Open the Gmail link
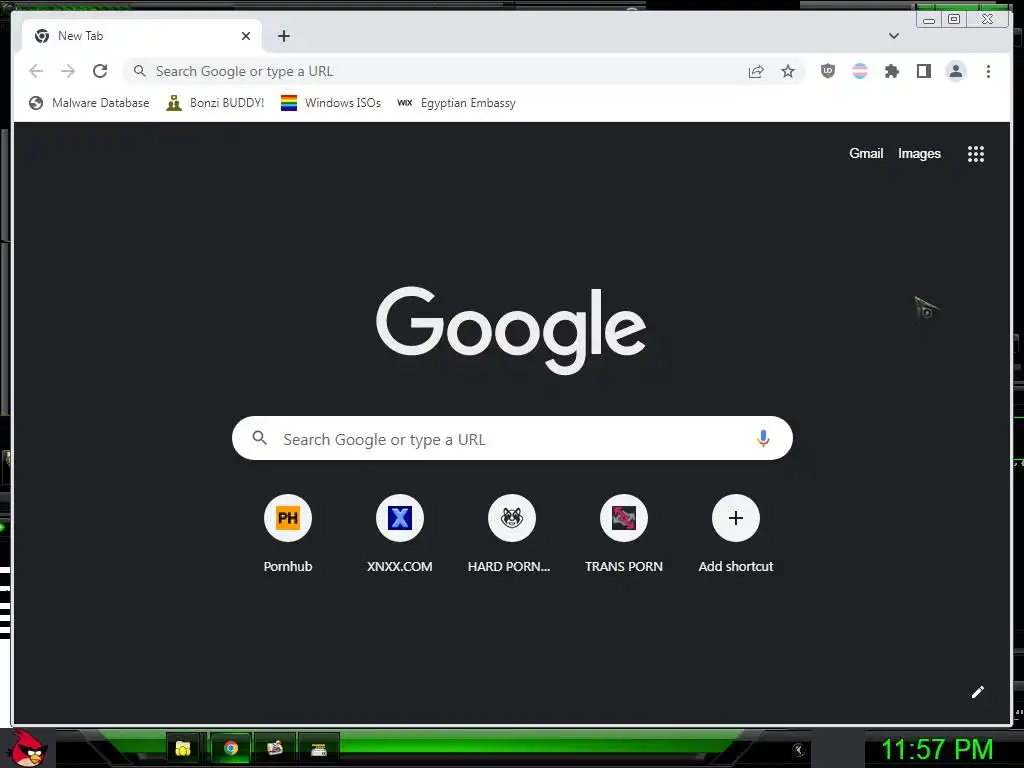Screen dimensions: 1024x768 coord(866,153)
